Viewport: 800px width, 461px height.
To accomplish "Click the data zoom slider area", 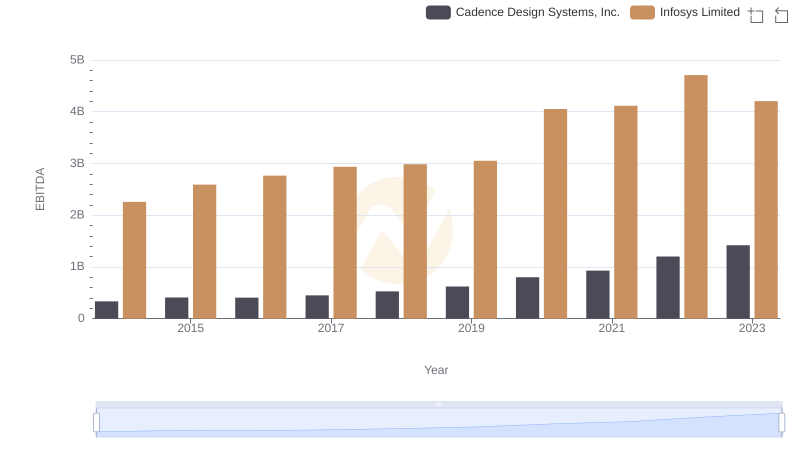I will [x=439, y=423].
